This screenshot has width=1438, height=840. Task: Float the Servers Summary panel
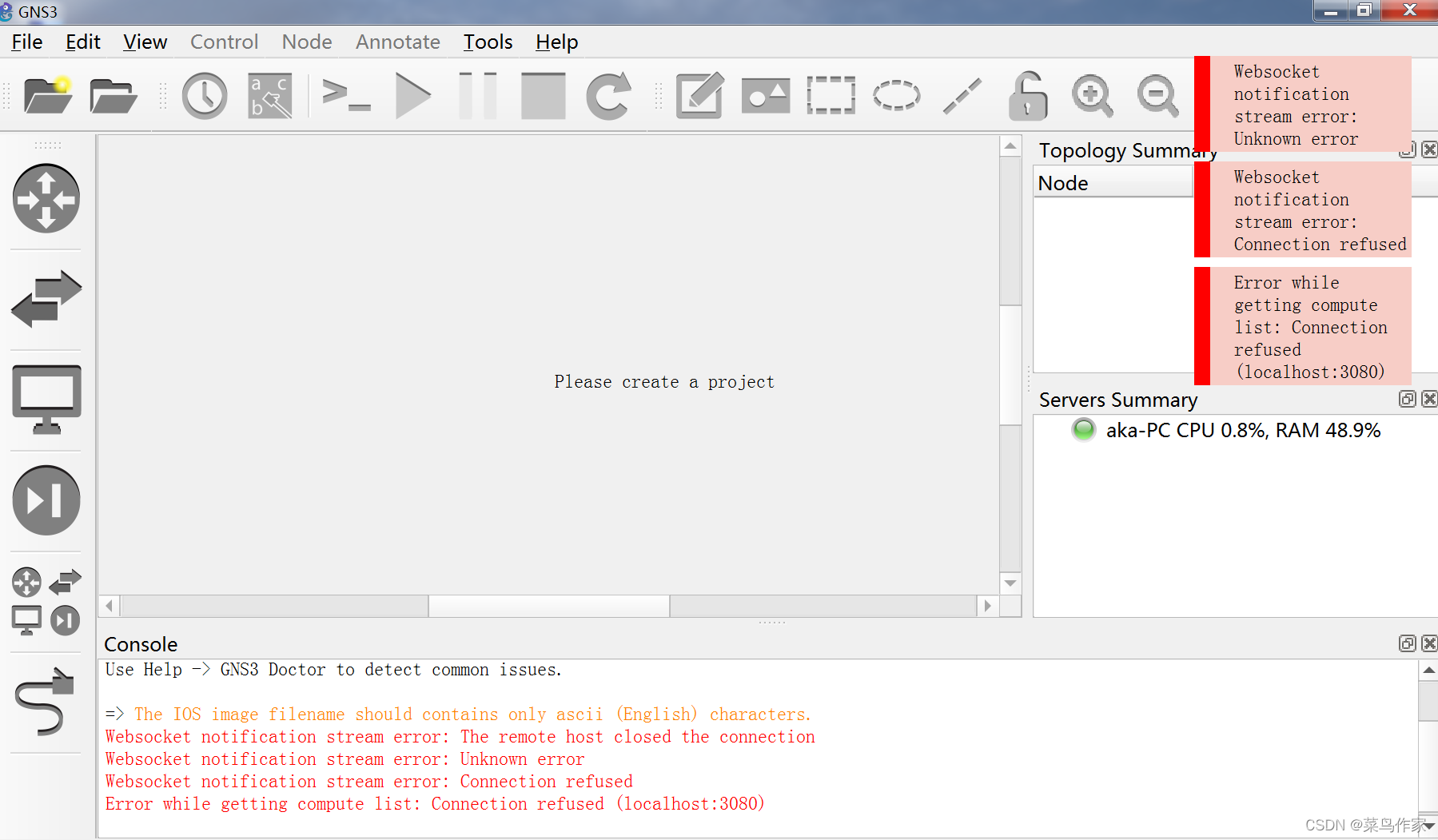pyautogui.click(x=1408, y=399)
